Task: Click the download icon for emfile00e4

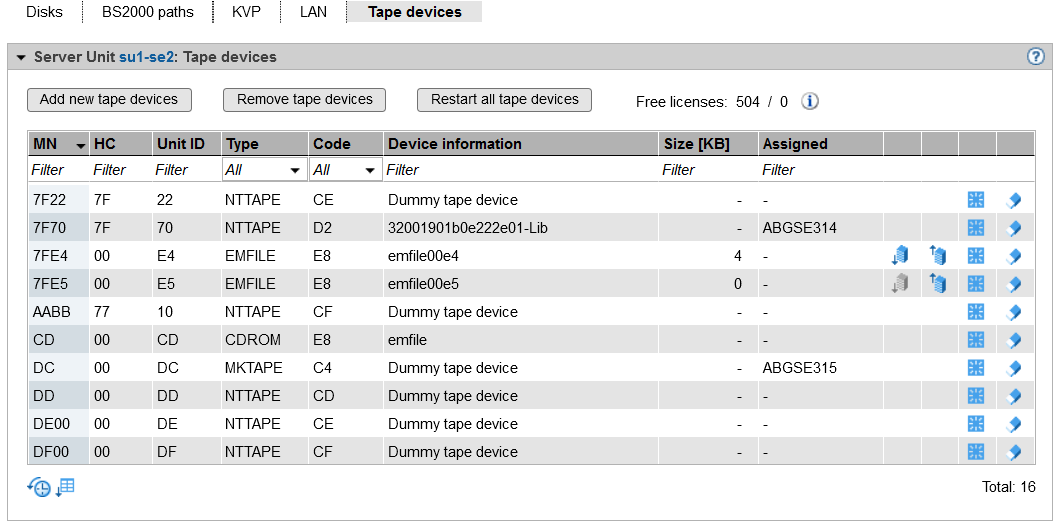Action: point(900,256)
